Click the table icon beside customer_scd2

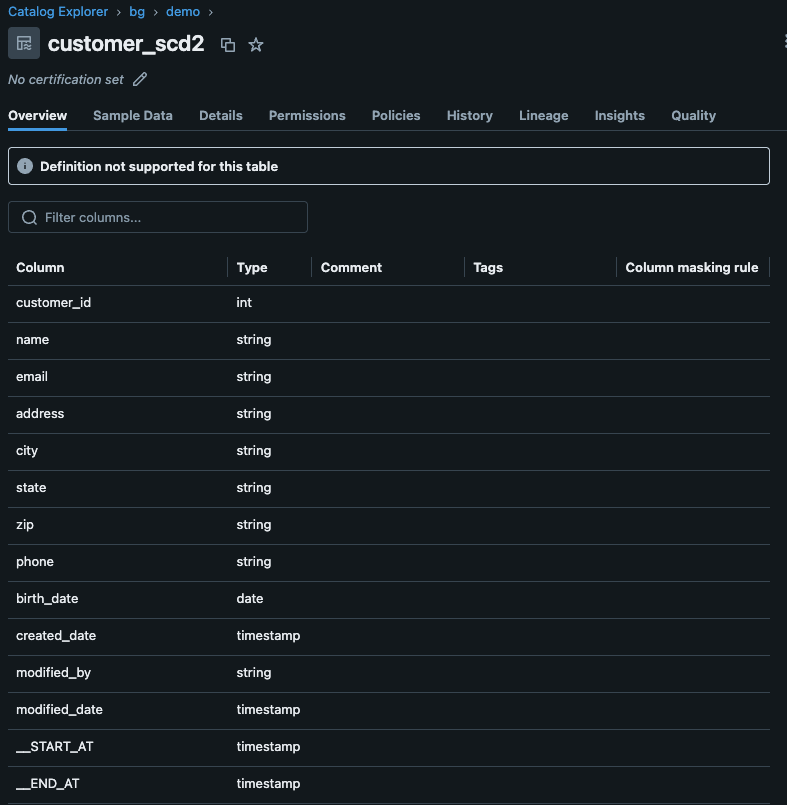[24, 43]
